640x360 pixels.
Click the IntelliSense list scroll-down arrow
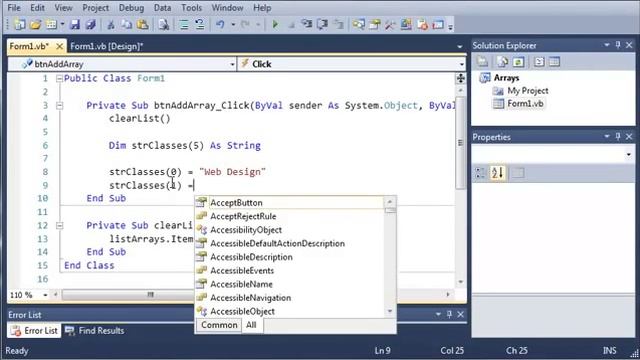(x=390, y=311)
